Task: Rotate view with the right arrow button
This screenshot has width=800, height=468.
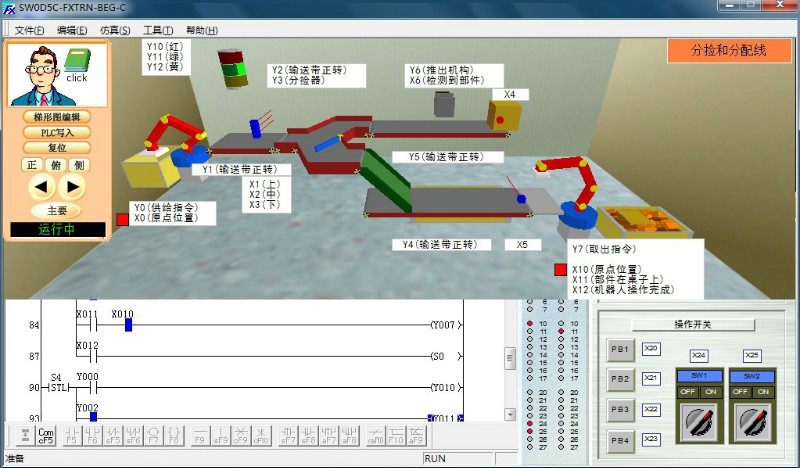Action: tap(72, 186)
